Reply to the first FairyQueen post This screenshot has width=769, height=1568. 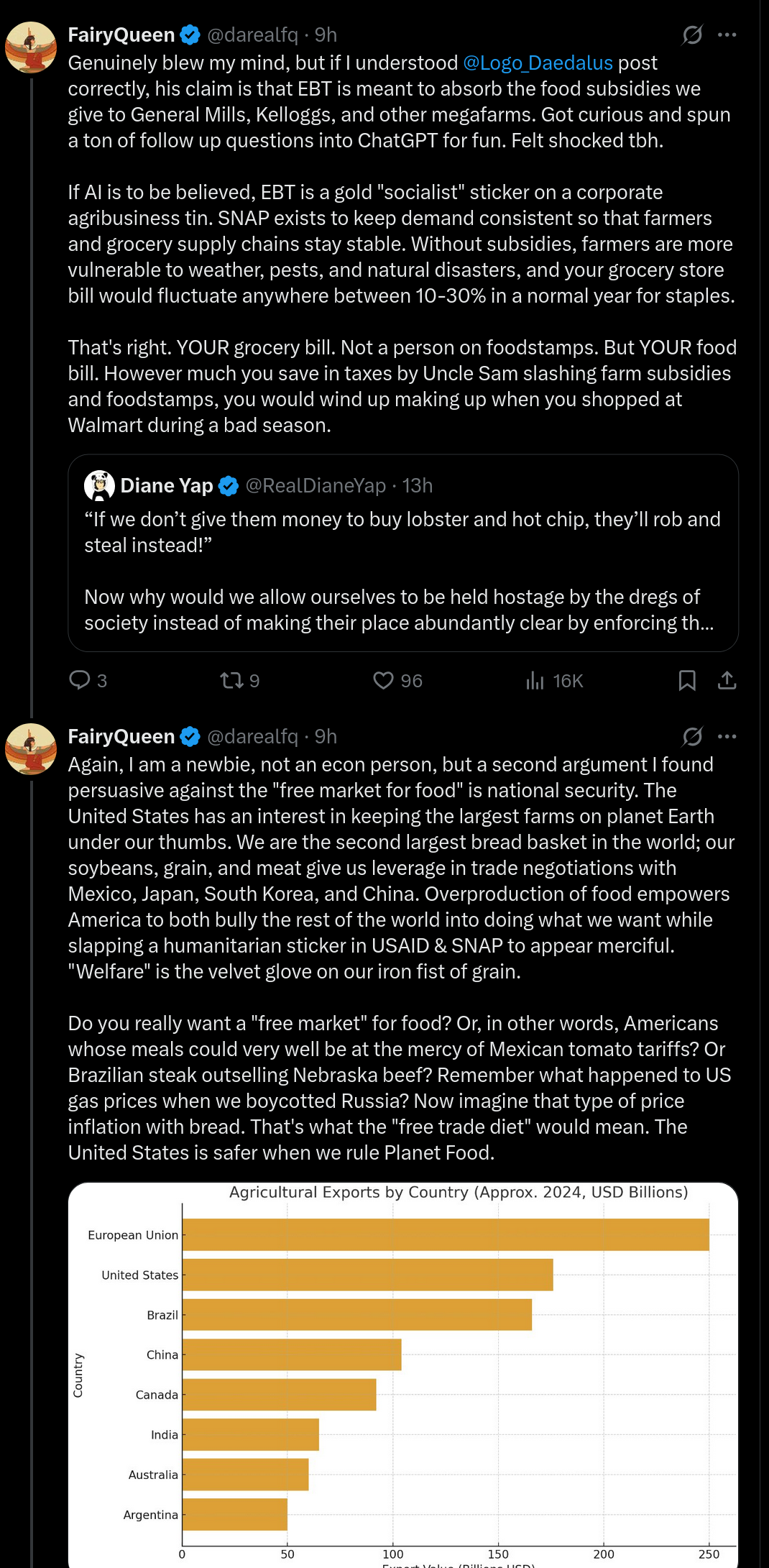pos(80,680)
